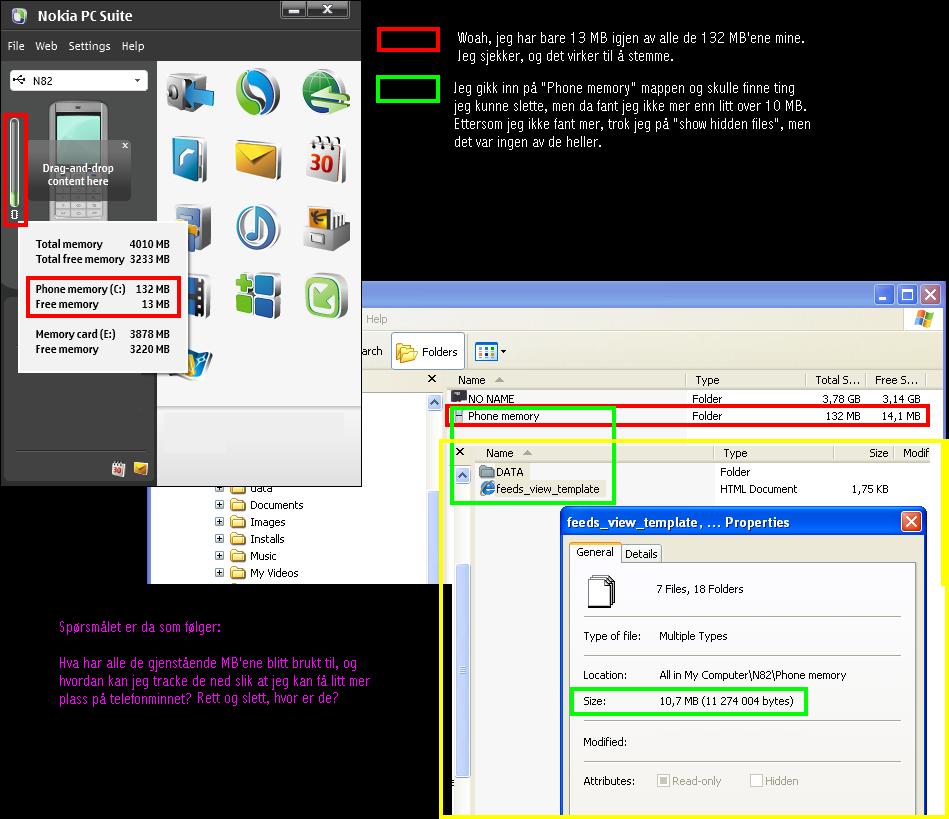The width and height of the screenshot is (949, 819).
Task: Toggle the Hidden attribute checkbox
Action: [x=756, y=781]
